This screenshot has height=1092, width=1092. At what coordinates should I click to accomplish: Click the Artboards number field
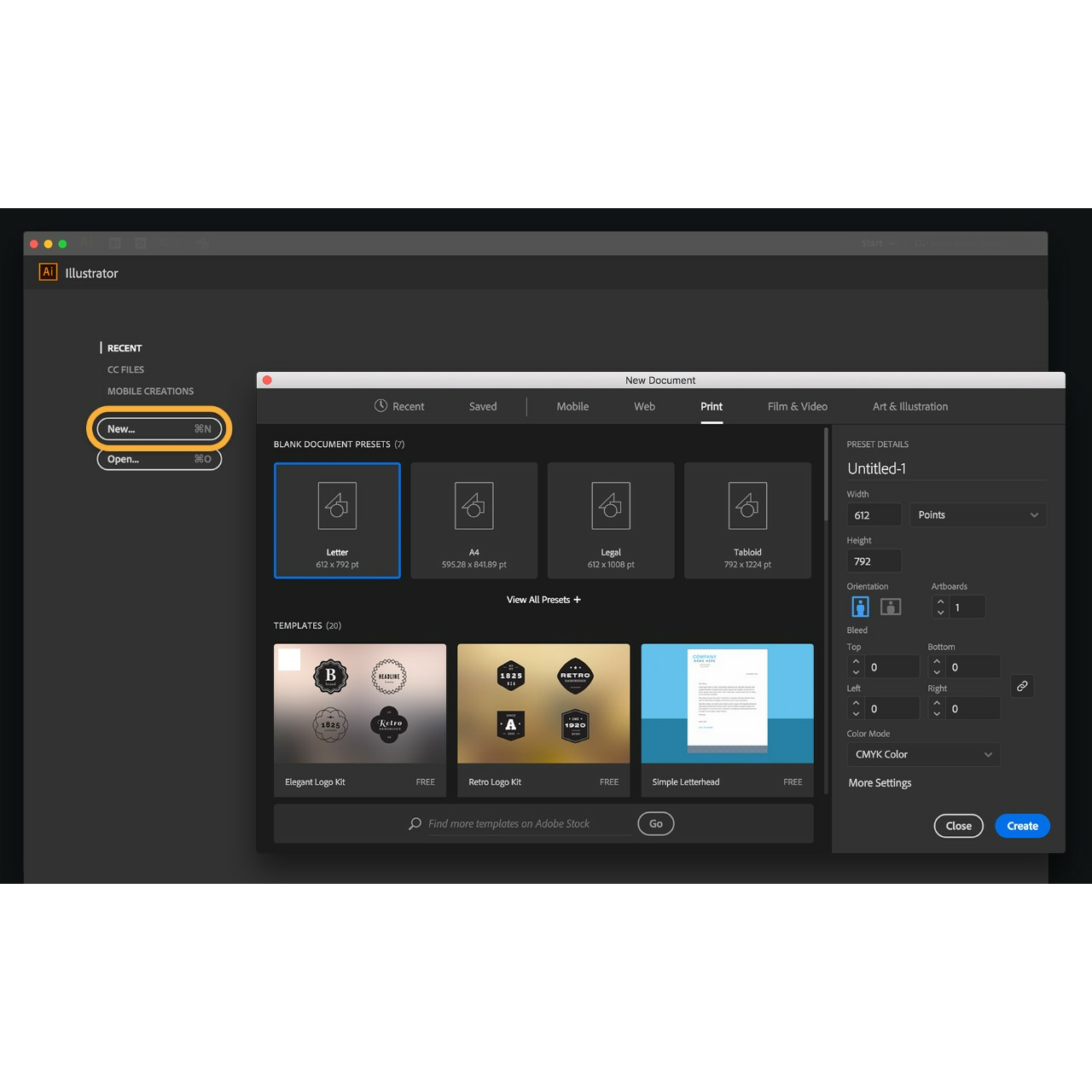click(x=967, y=607)
